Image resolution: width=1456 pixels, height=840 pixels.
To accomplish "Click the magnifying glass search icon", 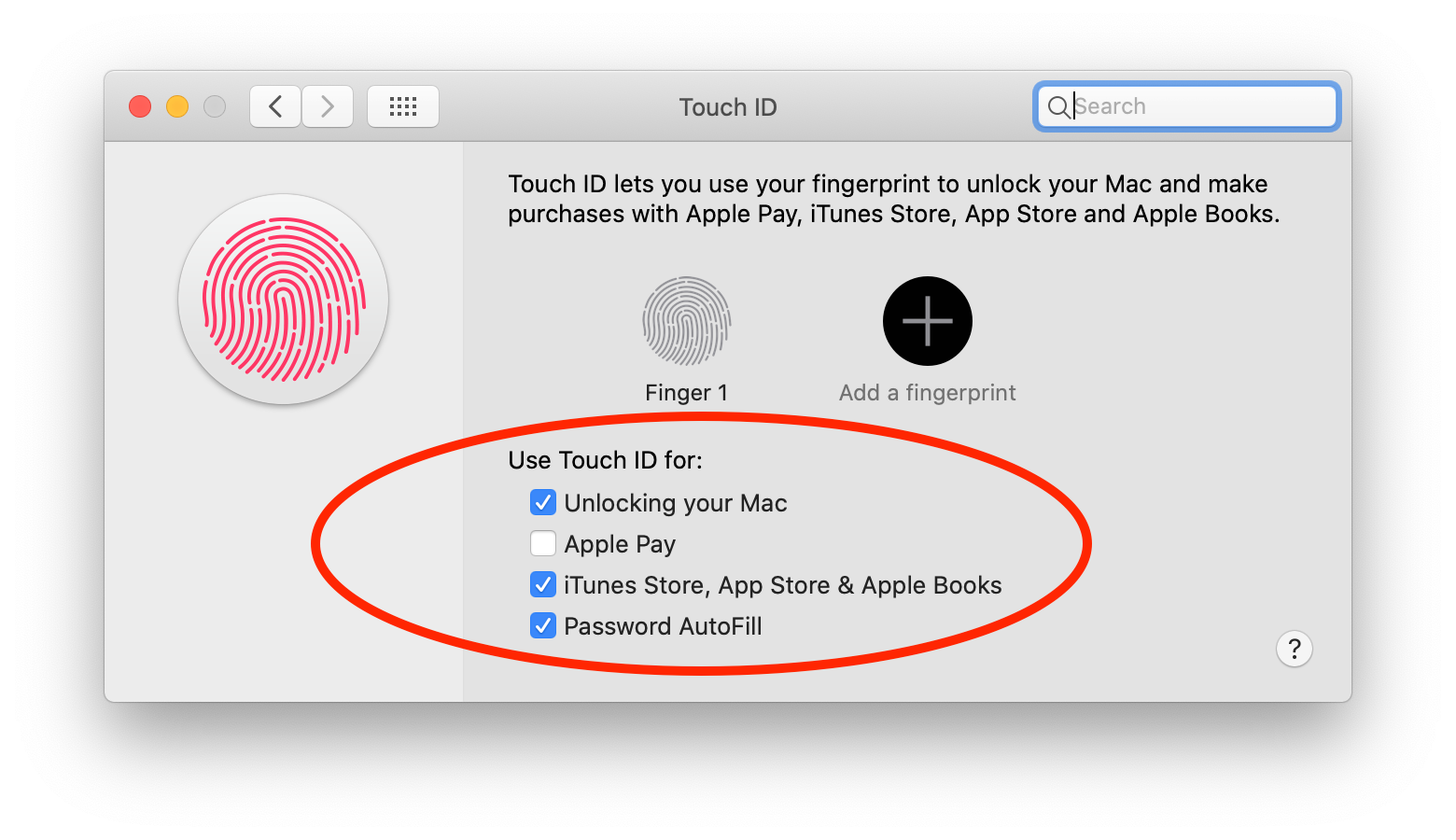I will coord(1058,107).
